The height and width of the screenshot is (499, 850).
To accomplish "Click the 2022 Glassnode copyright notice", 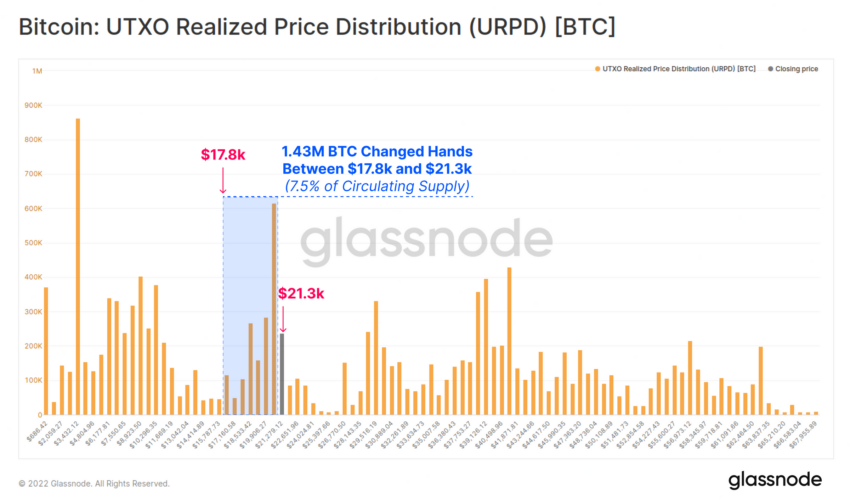I will (x=94, y=483).
